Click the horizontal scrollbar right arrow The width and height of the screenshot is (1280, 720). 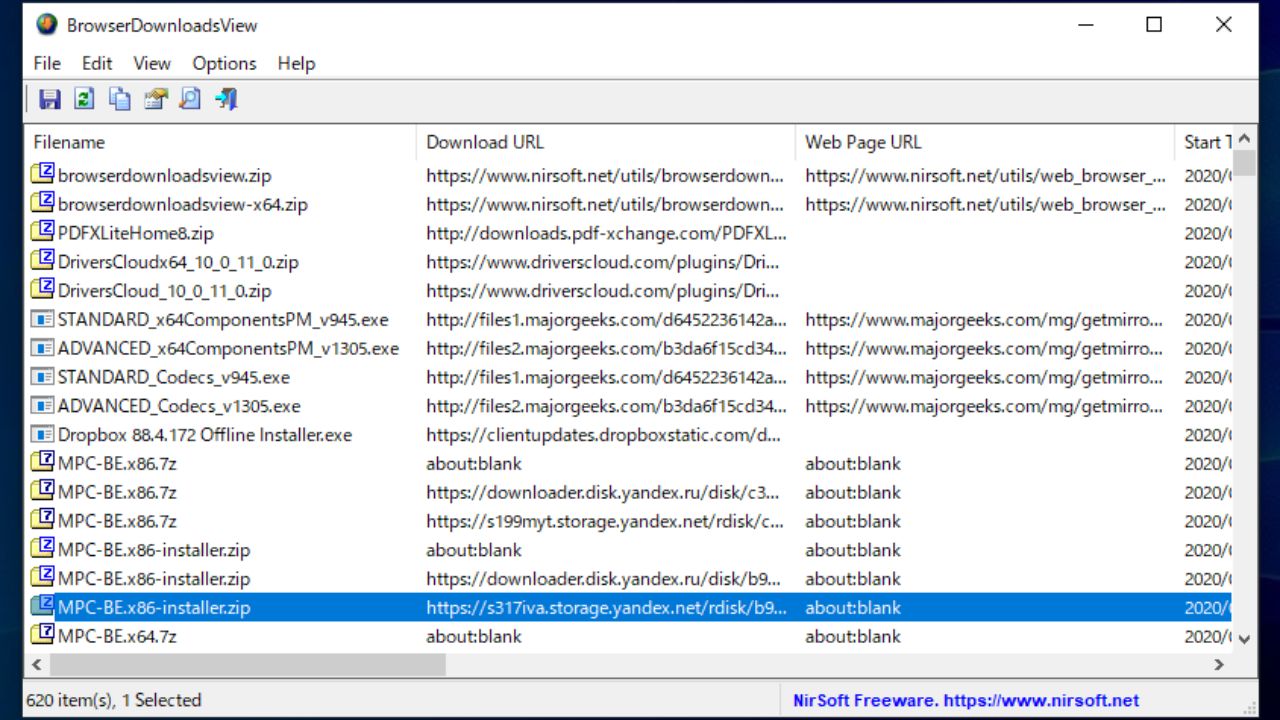[1219, 664]
